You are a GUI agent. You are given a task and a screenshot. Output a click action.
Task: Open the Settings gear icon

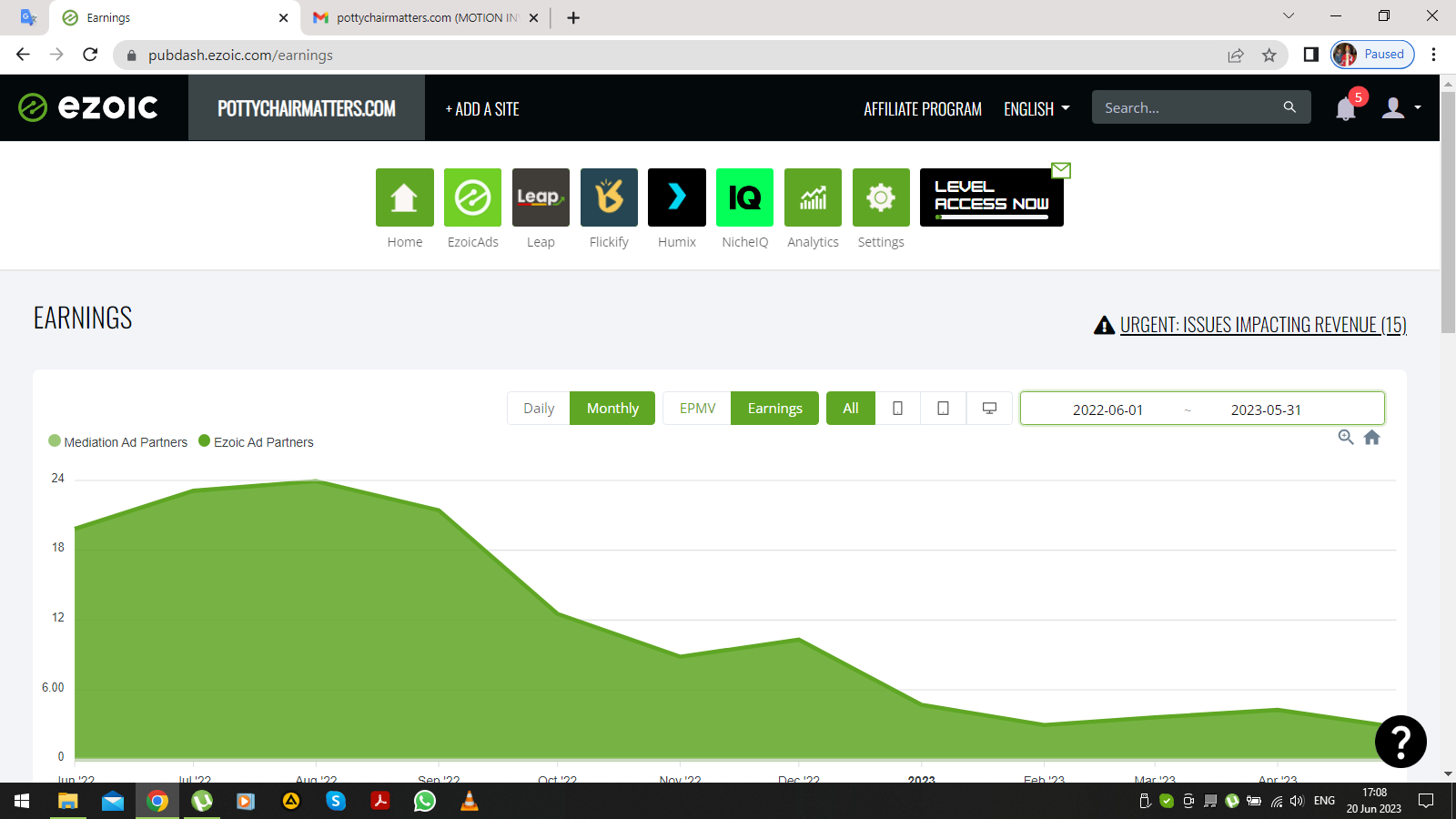point(881,197)
